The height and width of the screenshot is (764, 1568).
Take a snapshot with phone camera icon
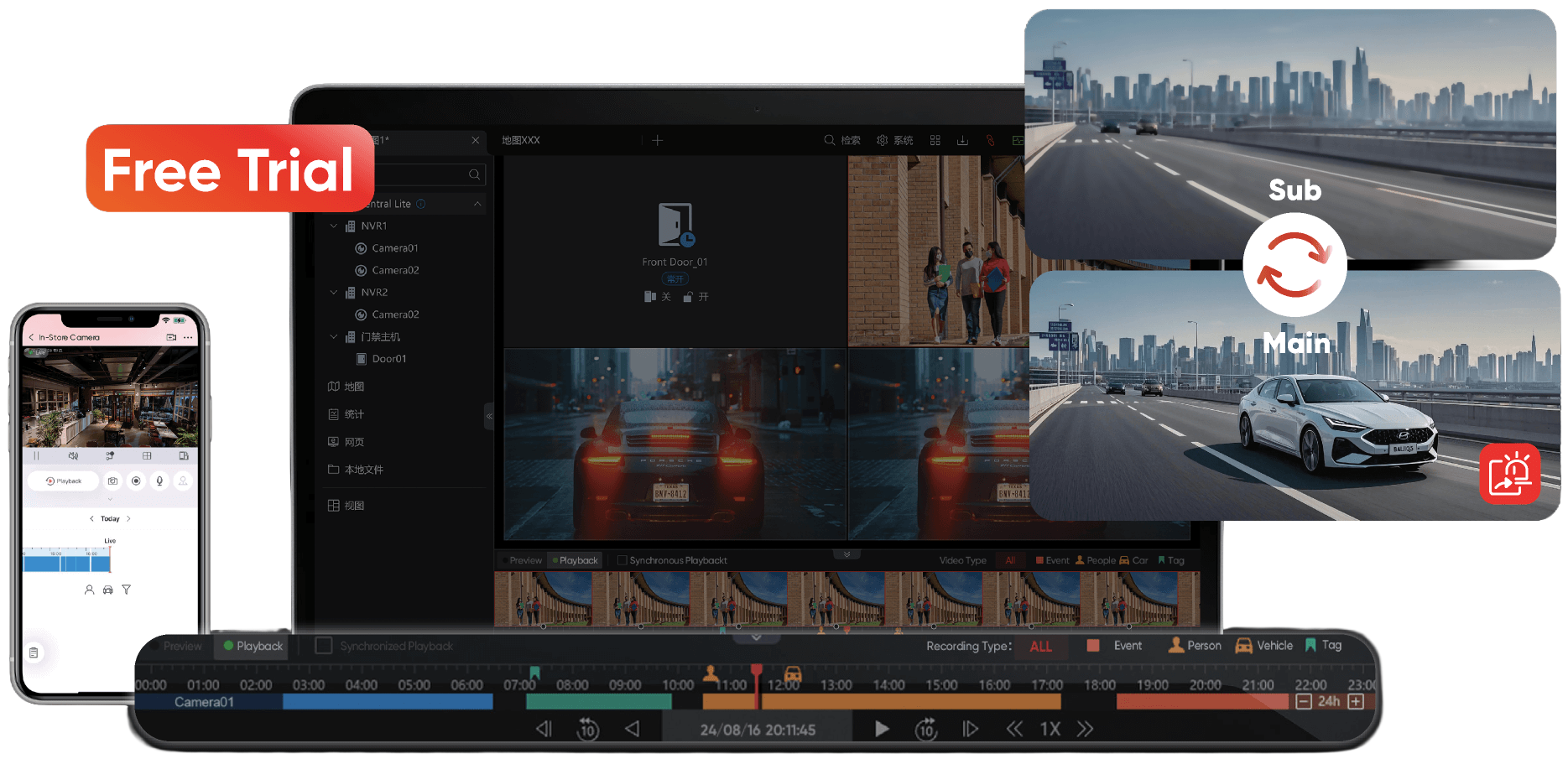pyautogui.click(x=112, y=481)
